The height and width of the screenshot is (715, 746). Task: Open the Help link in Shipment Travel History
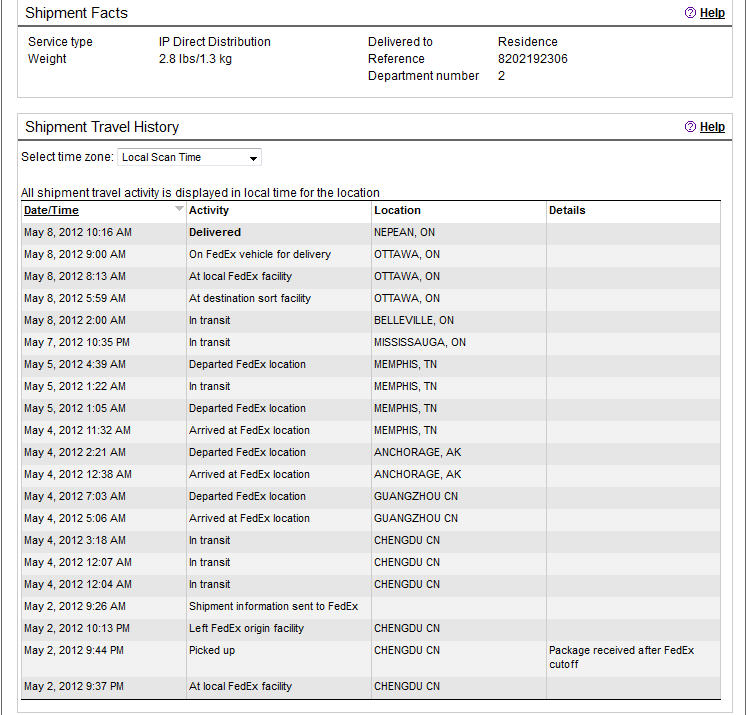712,127
